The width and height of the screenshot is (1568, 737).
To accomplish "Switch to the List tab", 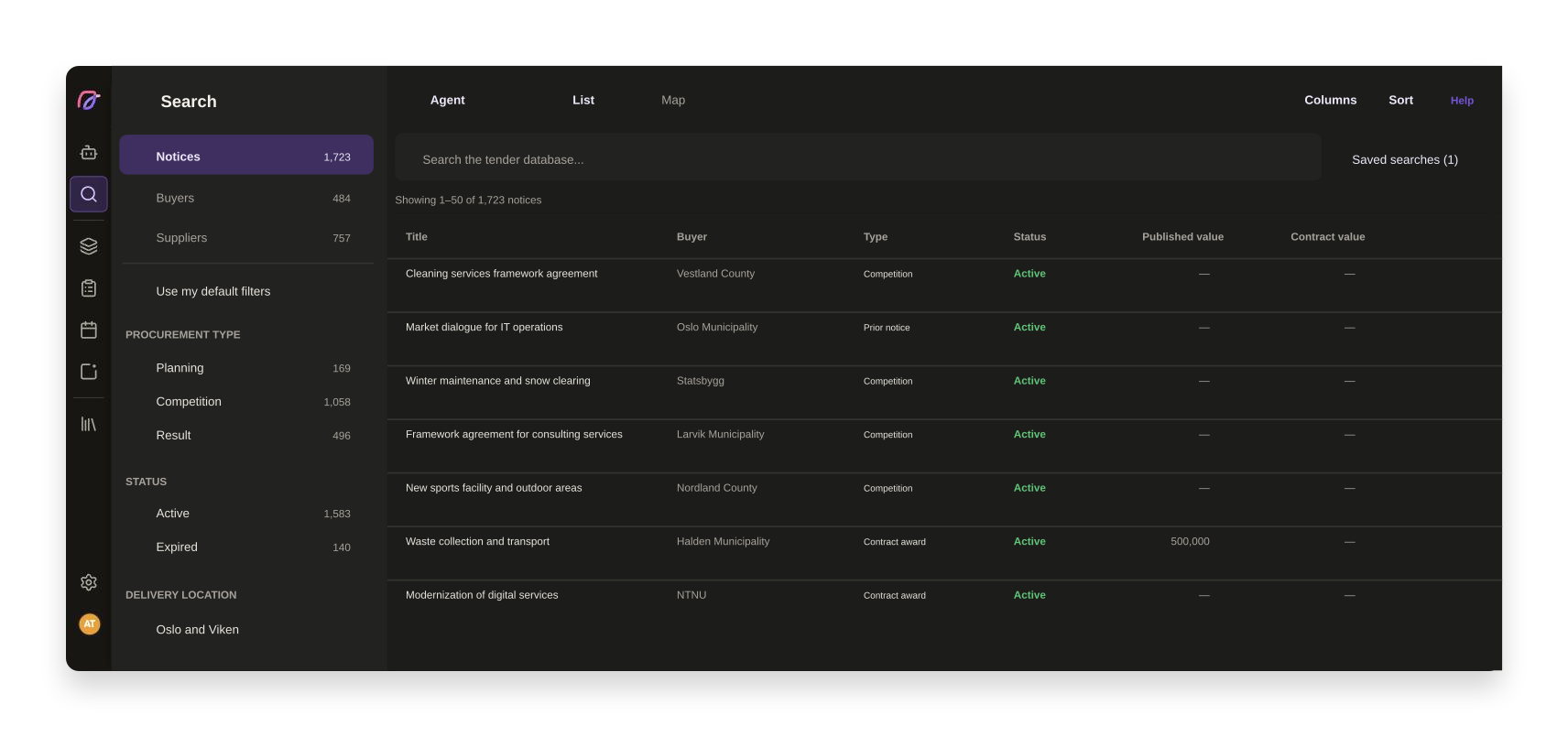I will (583, 100).
